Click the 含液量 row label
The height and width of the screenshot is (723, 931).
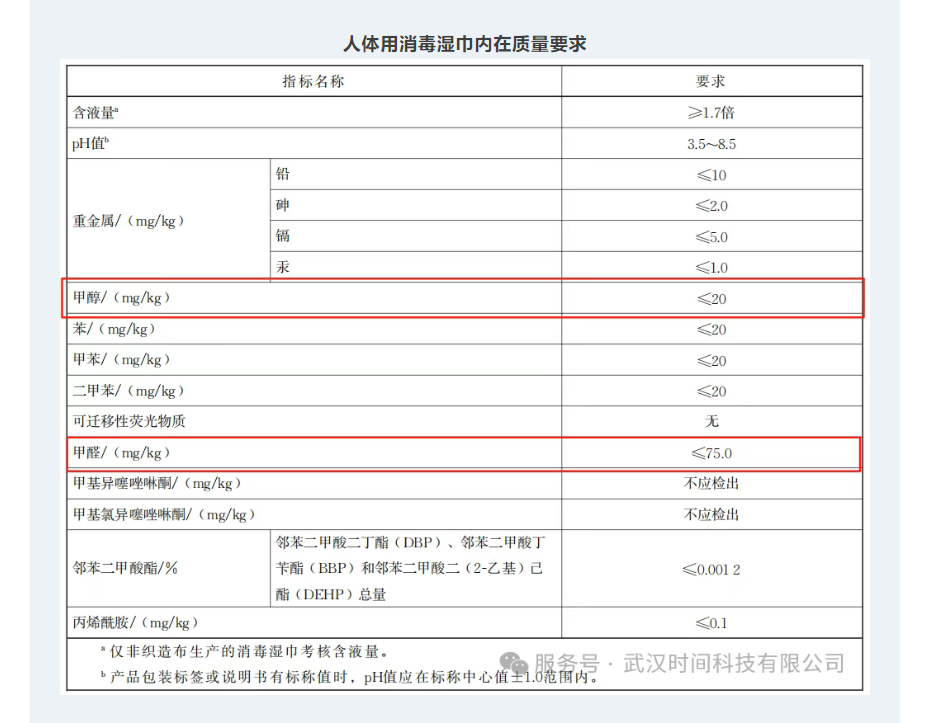point(96,113)
